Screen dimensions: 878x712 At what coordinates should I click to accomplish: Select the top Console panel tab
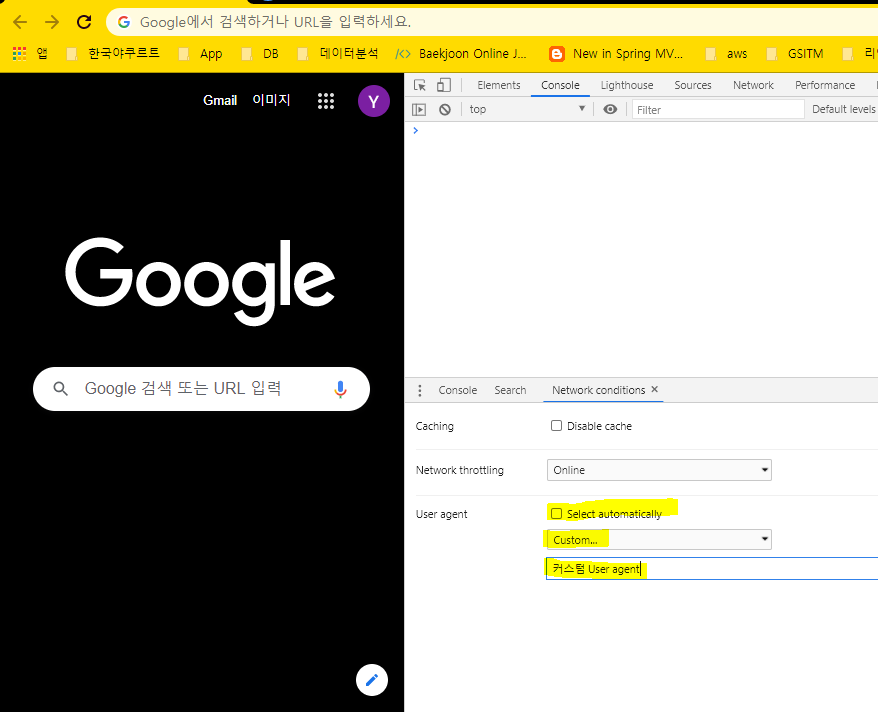coord(560,85)
